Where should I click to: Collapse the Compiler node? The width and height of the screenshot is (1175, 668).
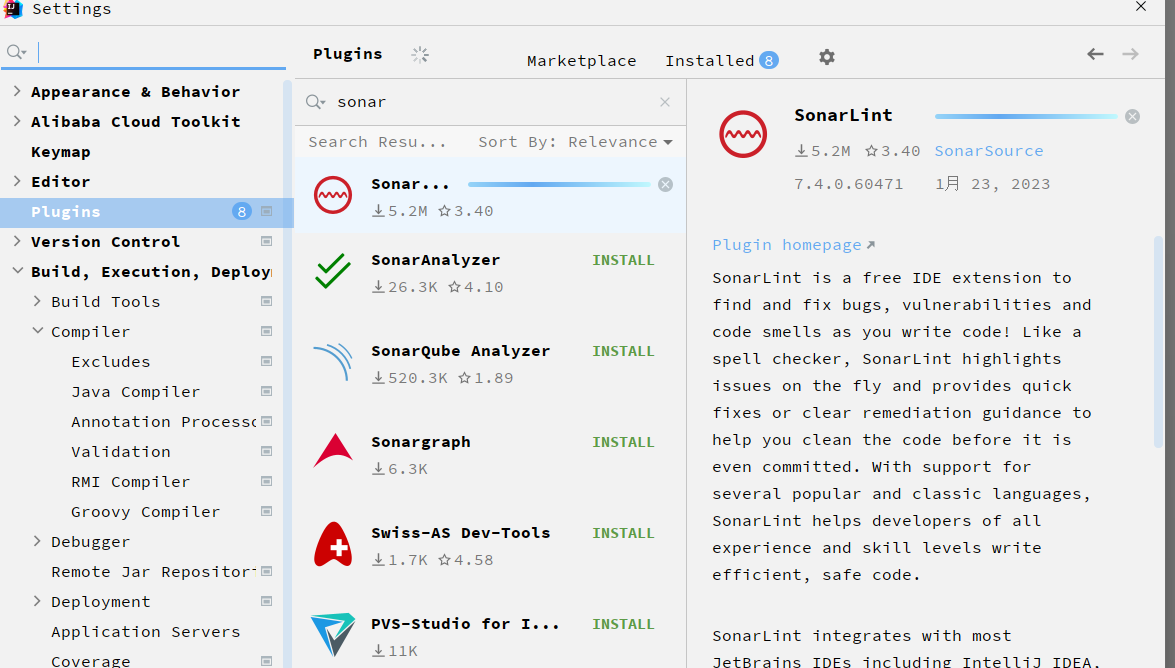point(37,331)
